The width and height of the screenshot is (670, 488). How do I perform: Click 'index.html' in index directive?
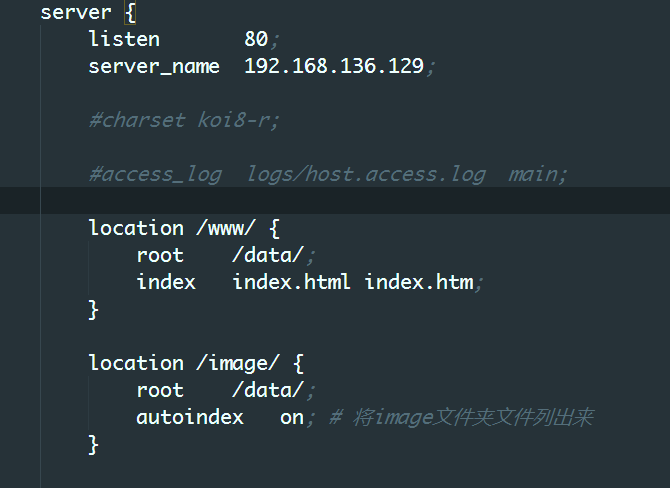pyautogui.click(x=291, y=282)
